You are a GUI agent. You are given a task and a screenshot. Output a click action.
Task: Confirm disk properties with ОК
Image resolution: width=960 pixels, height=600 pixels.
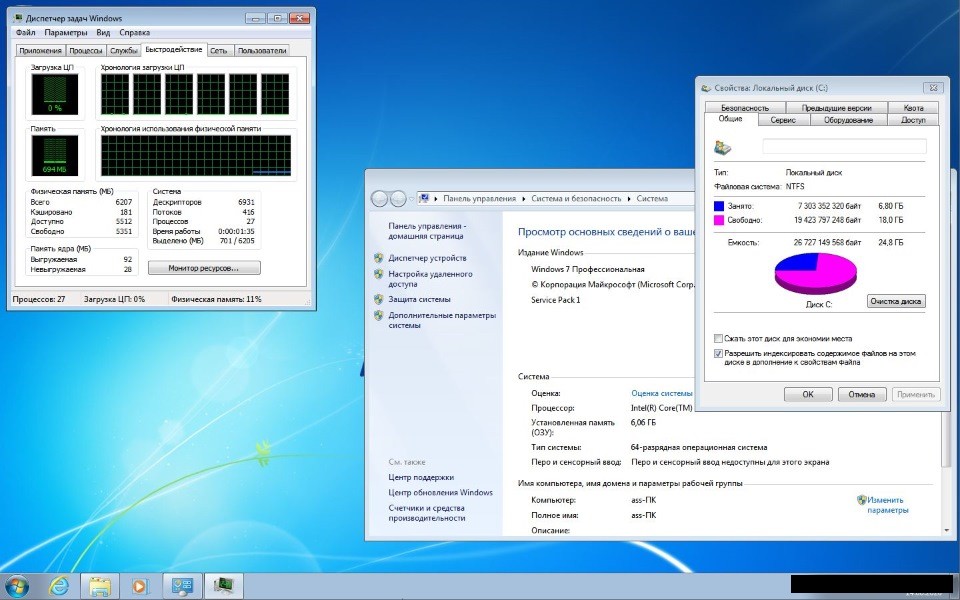click(x=808, y=394)
